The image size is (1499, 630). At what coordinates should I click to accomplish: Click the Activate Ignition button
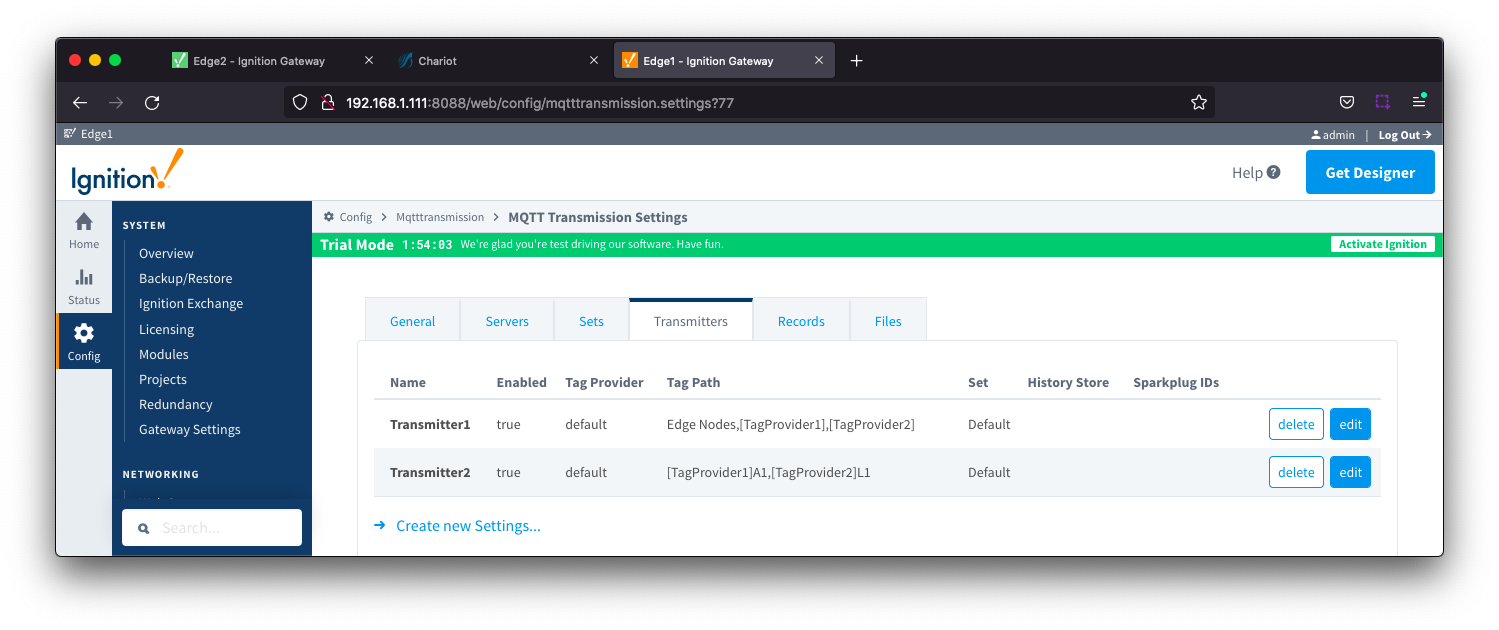(1382, 244)
